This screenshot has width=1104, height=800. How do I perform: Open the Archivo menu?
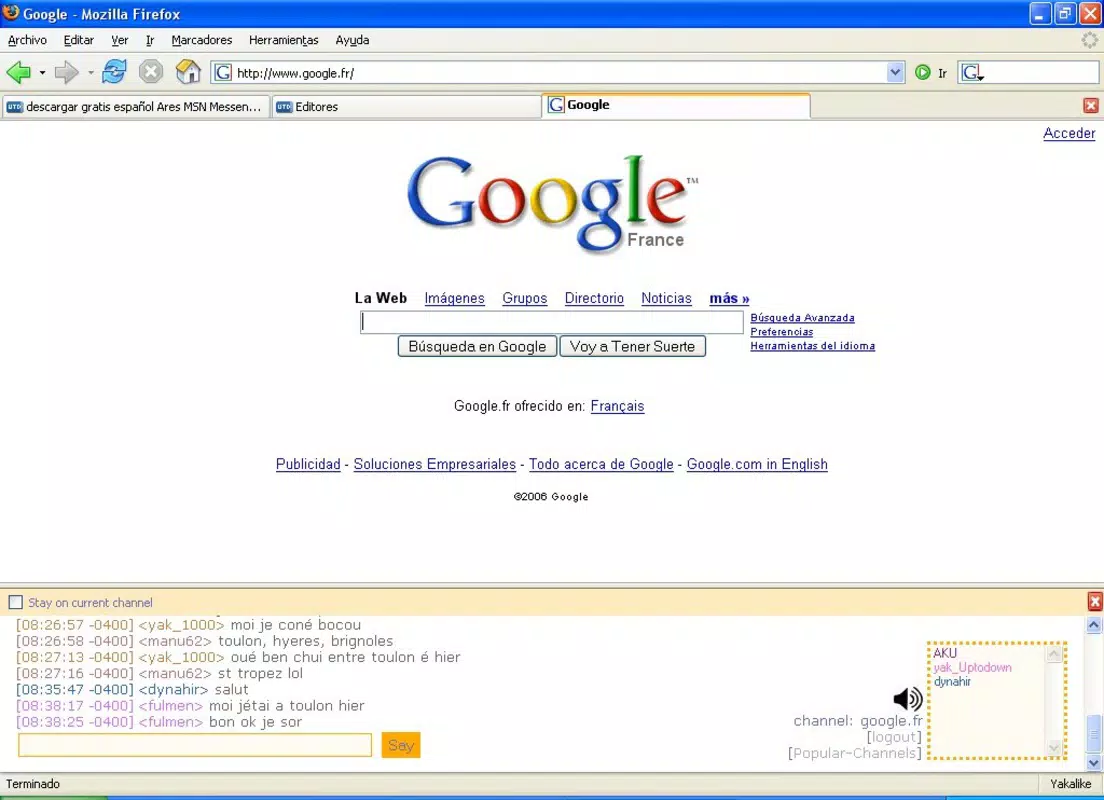point(27,40)
